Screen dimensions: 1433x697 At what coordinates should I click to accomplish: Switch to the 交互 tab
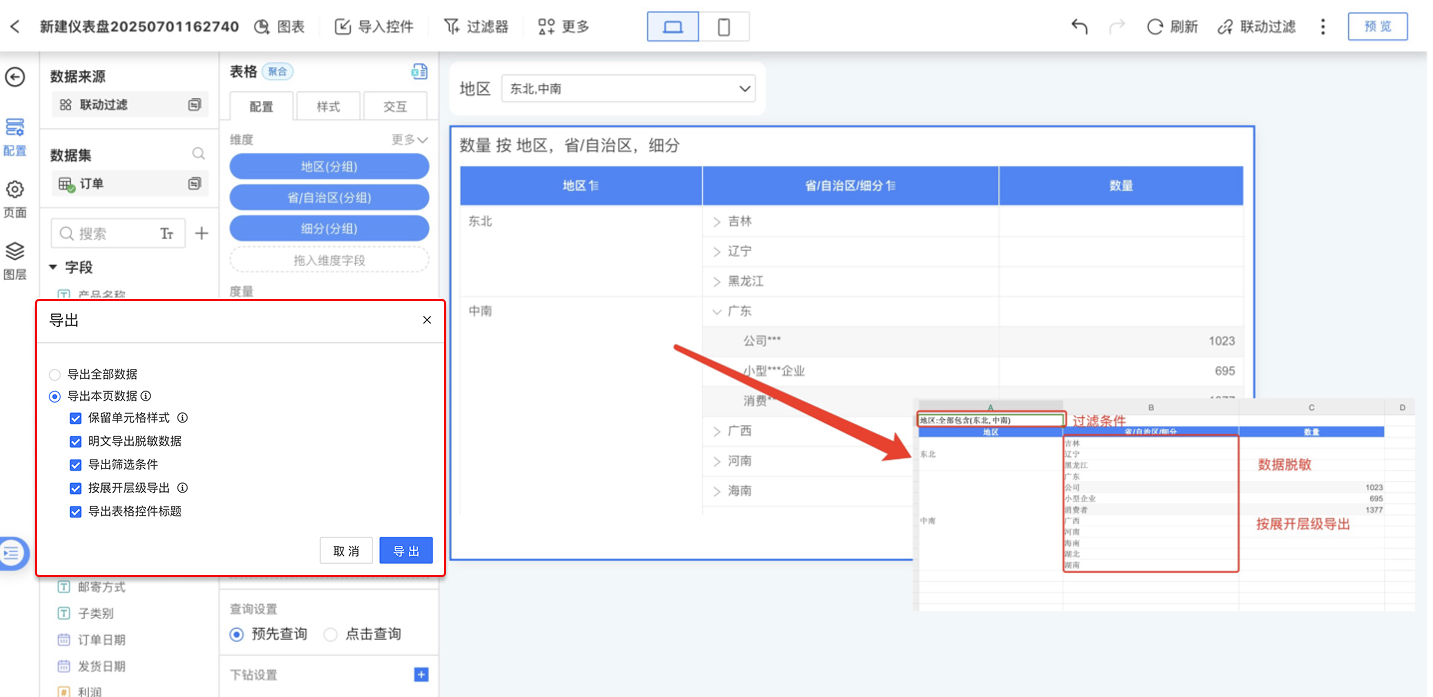(395, 107)
